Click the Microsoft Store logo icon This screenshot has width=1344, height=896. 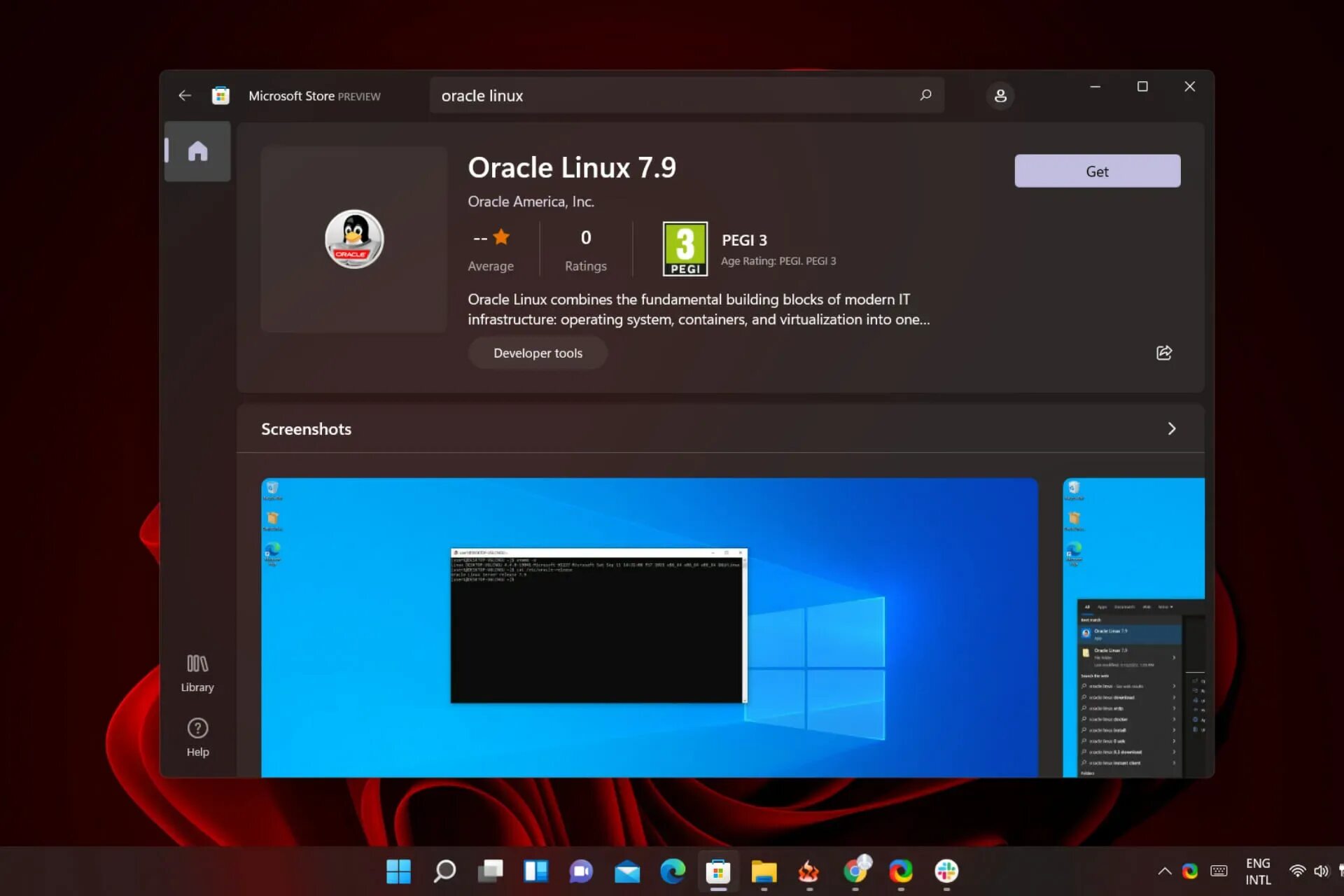click(220, 96)
